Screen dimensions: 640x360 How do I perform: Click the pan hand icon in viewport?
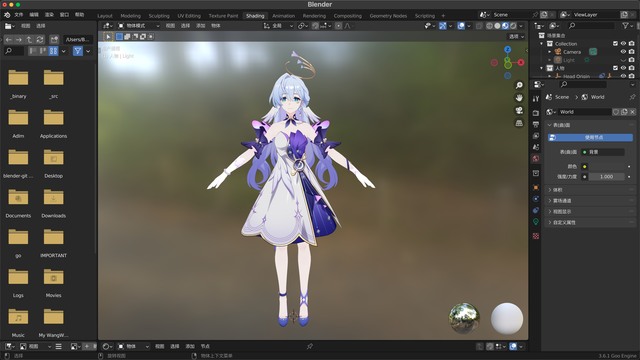[519, 98]
